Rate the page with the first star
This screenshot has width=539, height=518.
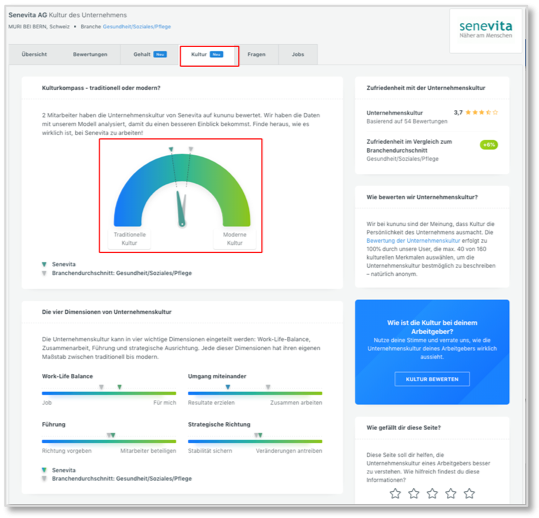[395, 494]
